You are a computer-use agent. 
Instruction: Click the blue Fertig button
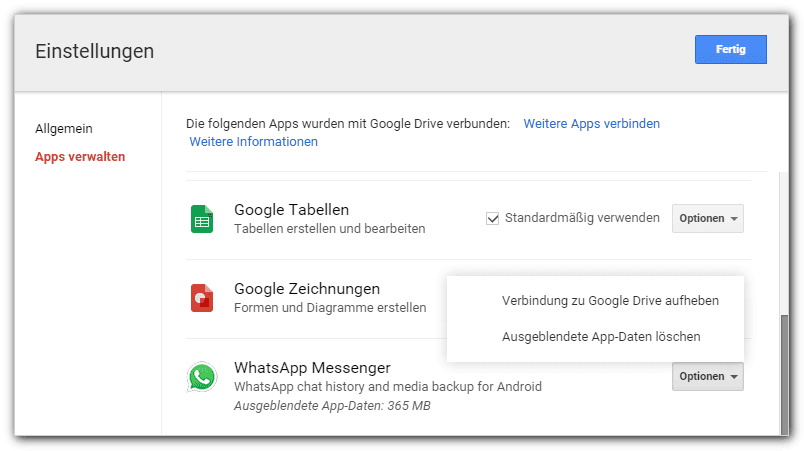point(731,49)
